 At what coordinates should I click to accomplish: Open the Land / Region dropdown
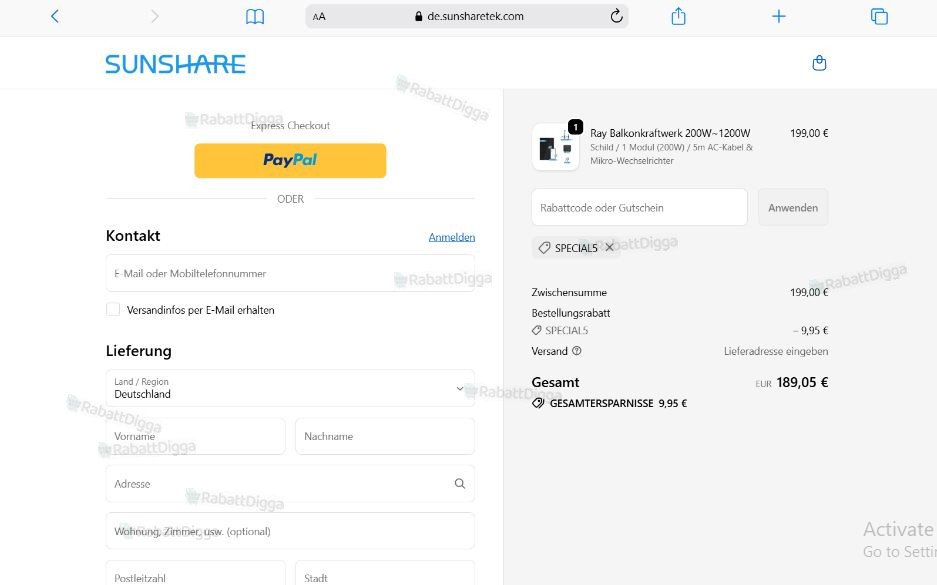(x=290, y=388)
